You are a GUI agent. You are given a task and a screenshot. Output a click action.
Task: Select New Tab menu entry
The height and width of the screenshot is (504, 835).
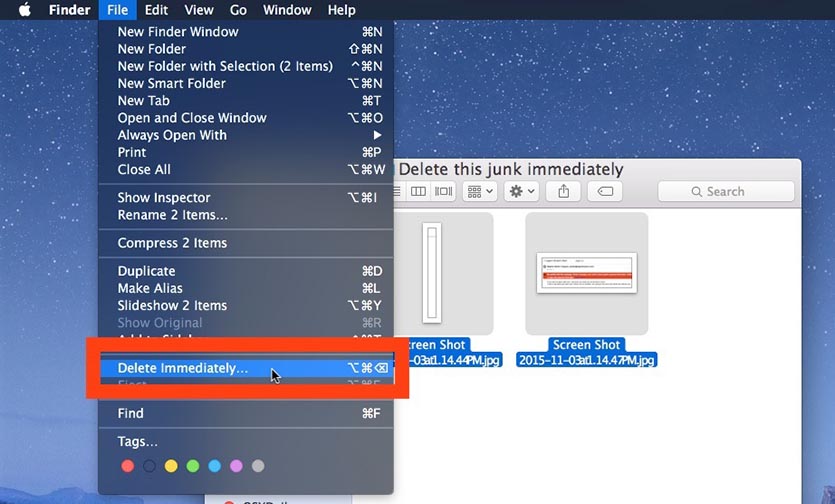tap(246, 101)
